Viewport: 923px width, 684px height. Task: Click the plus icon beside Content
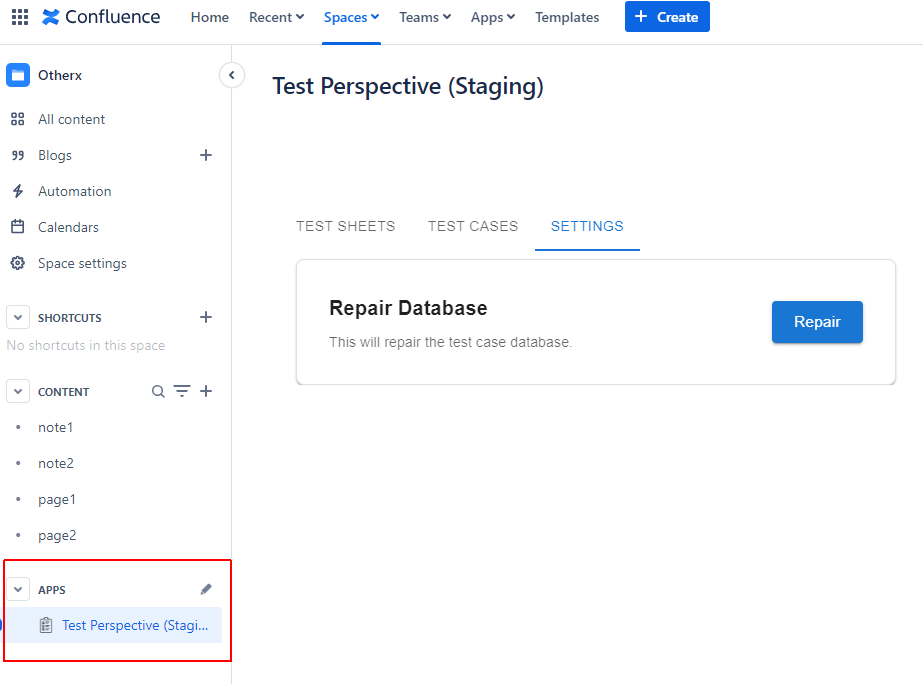tap(206, 391)
